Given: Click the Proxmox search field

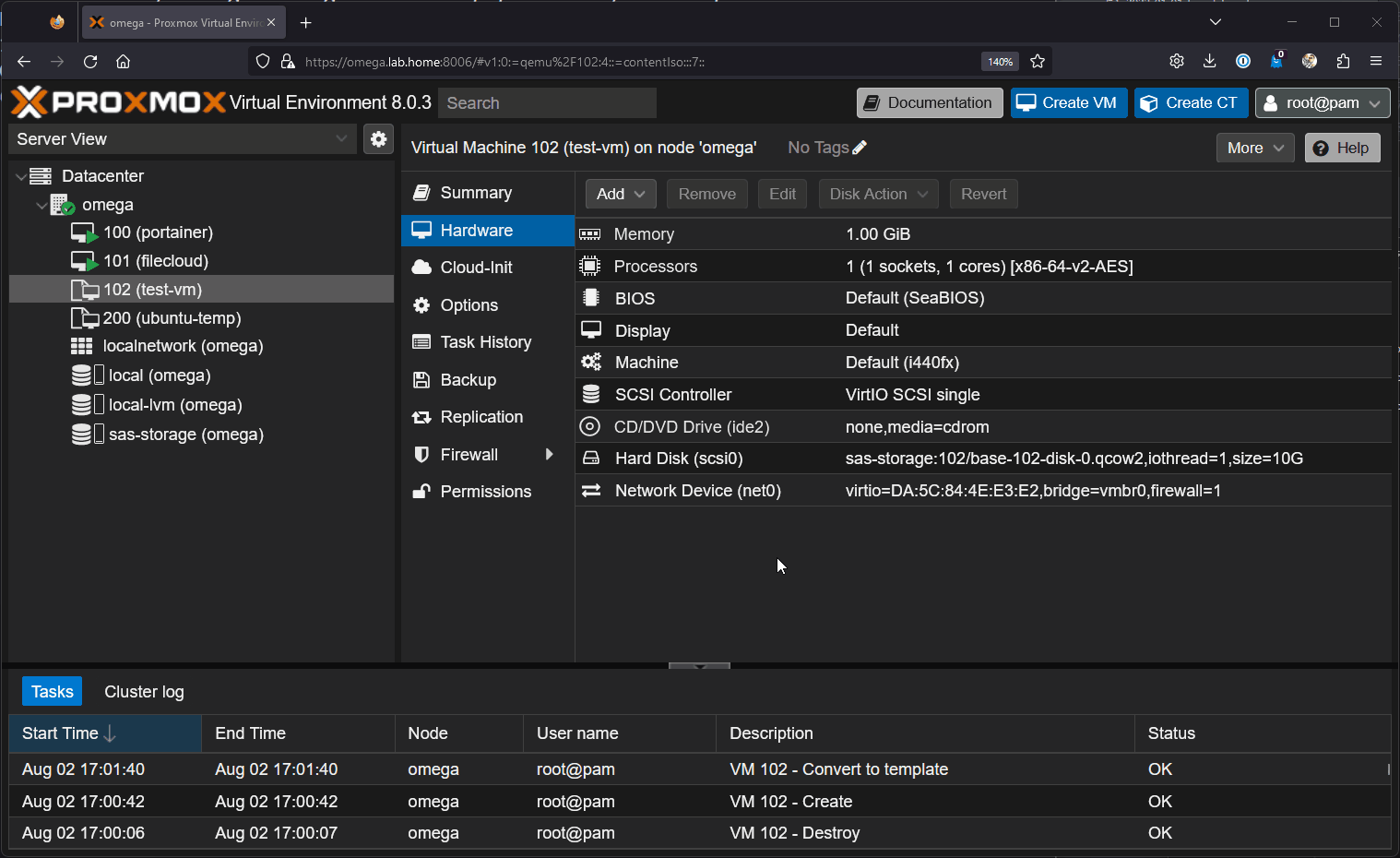Looking at the screenshot, I should 547,103.
